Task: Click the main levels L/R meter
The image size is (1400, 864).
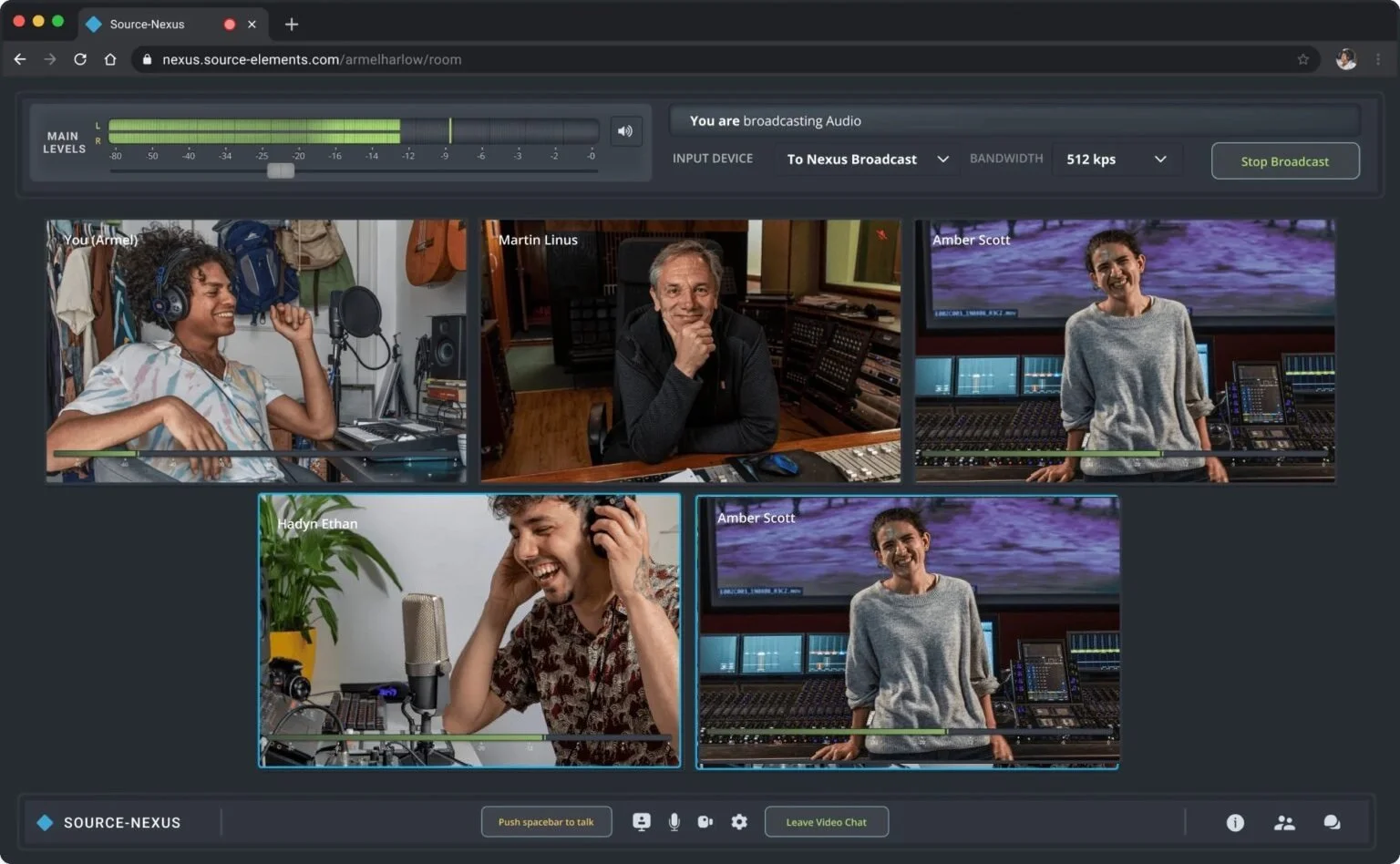Action: pyautogui.click(x=354, y=131)
